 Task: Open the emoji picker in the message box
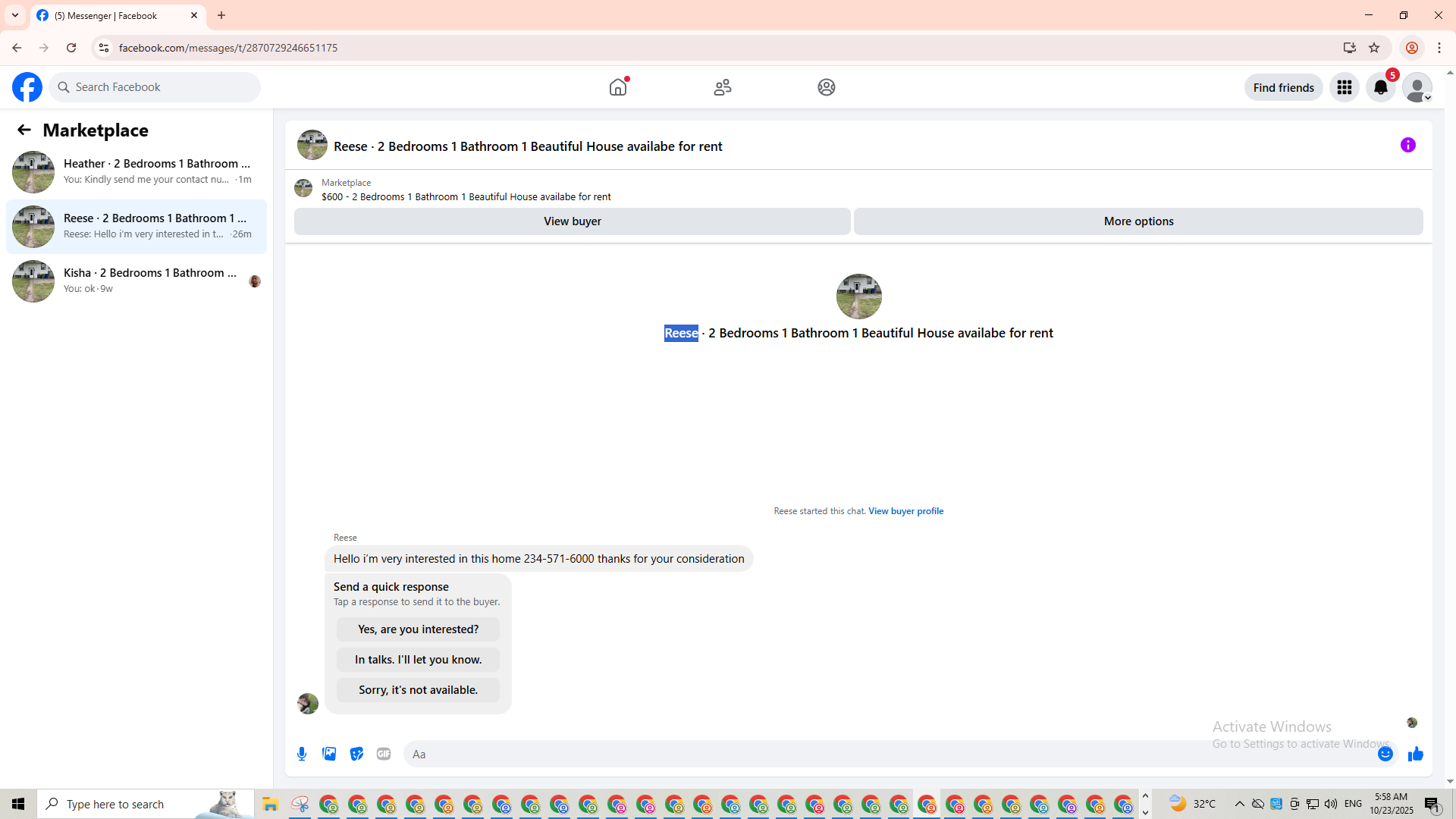tap(1385, 754)
